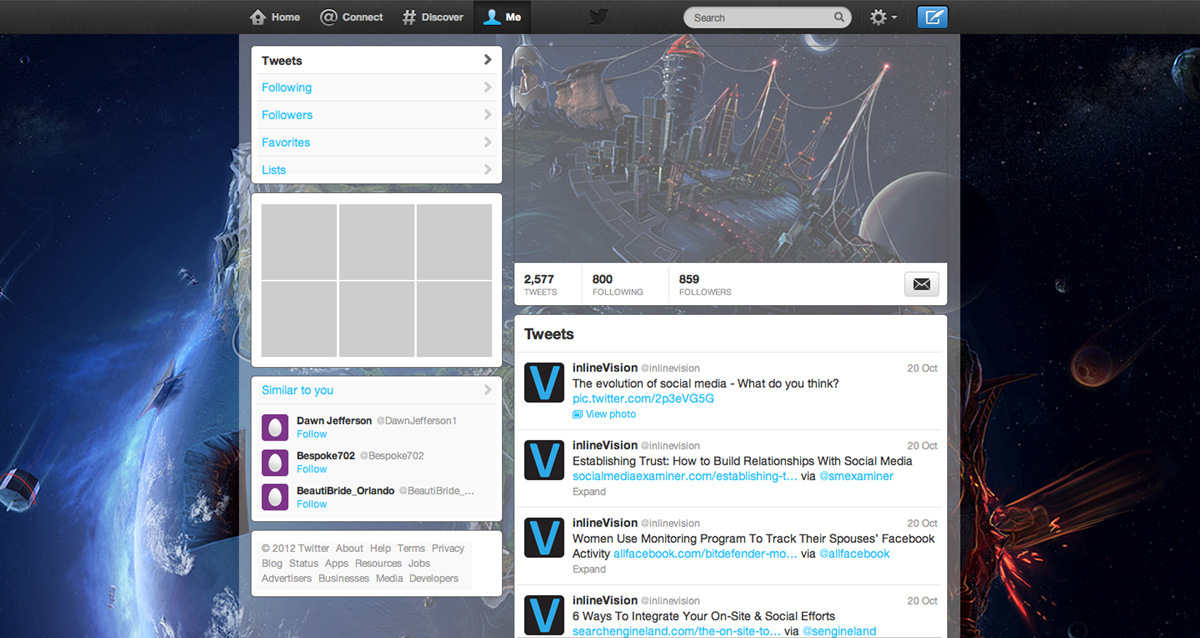Open the Blog footer link
The height and width of the screenshot is (638, 1200).
point(272,563)
